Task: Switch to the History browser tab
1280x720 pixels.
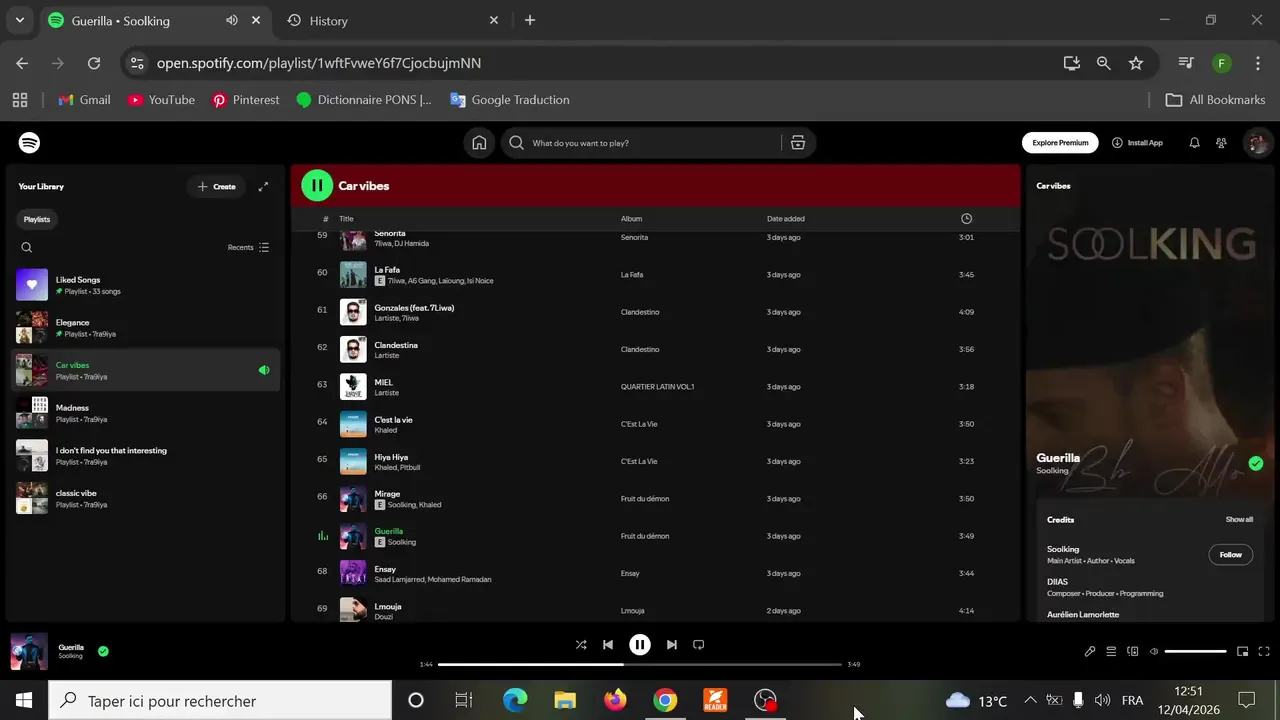Action: point(394,20)
